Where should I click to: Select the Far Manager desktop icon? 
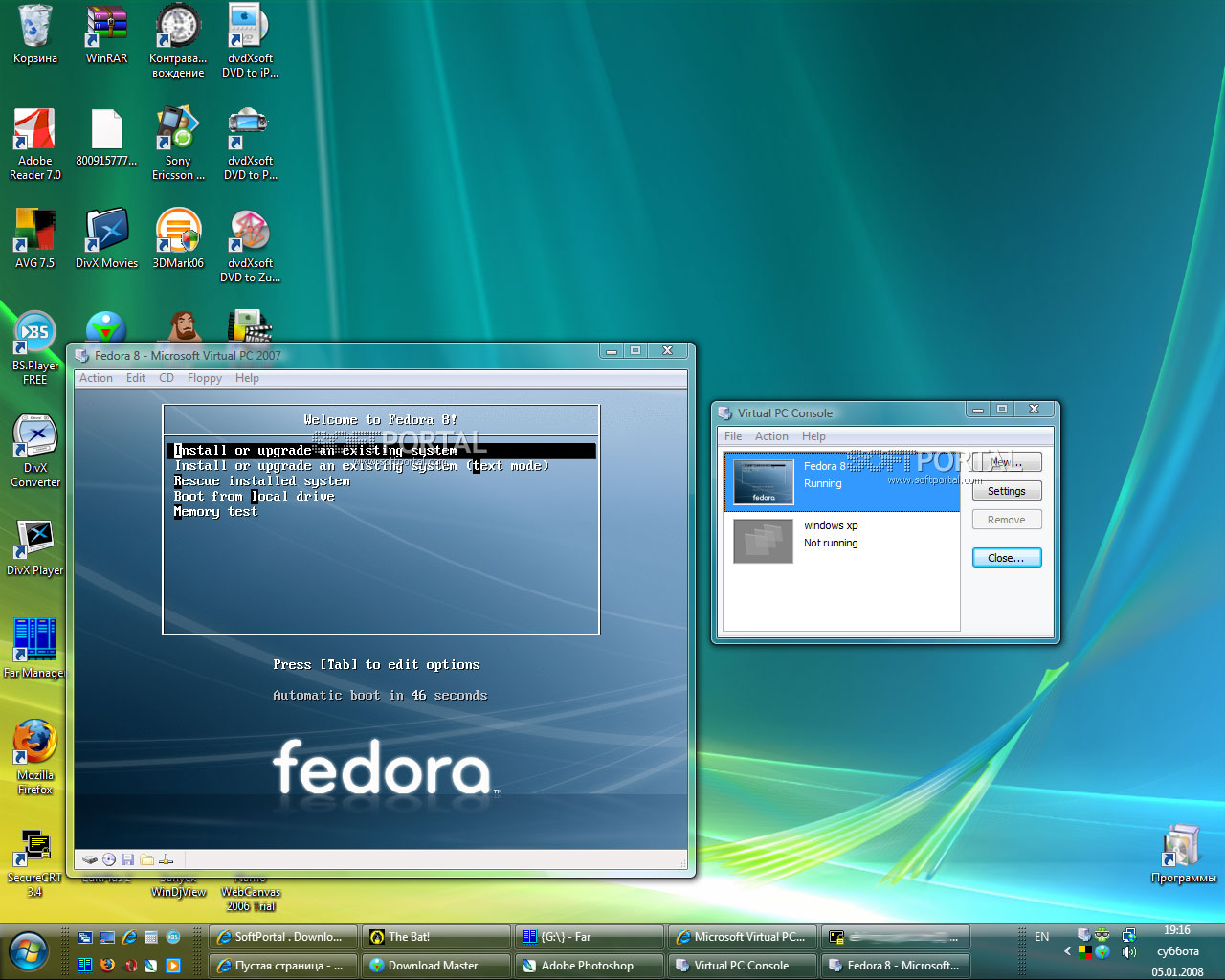tap(35, 648)
